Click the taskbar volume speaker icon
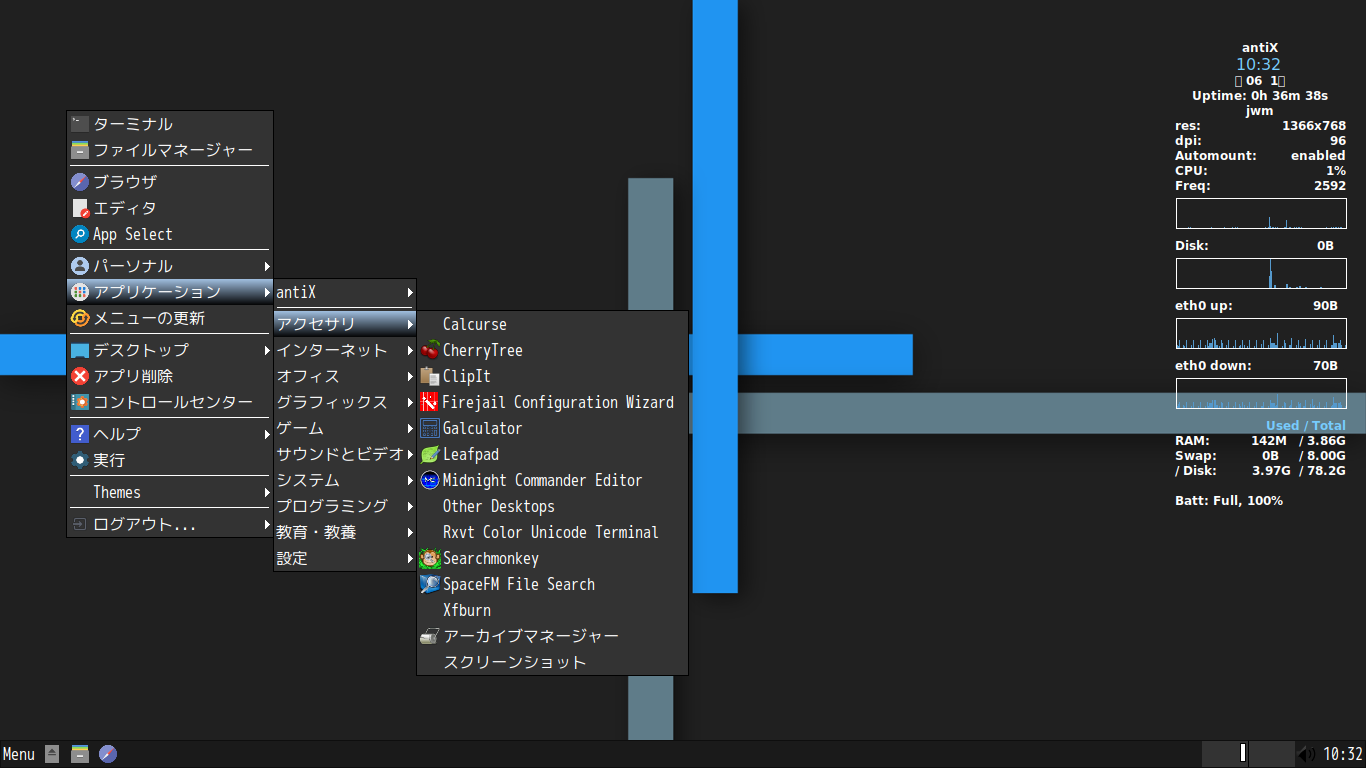The image size is (1366, 768). point(1307,754)
